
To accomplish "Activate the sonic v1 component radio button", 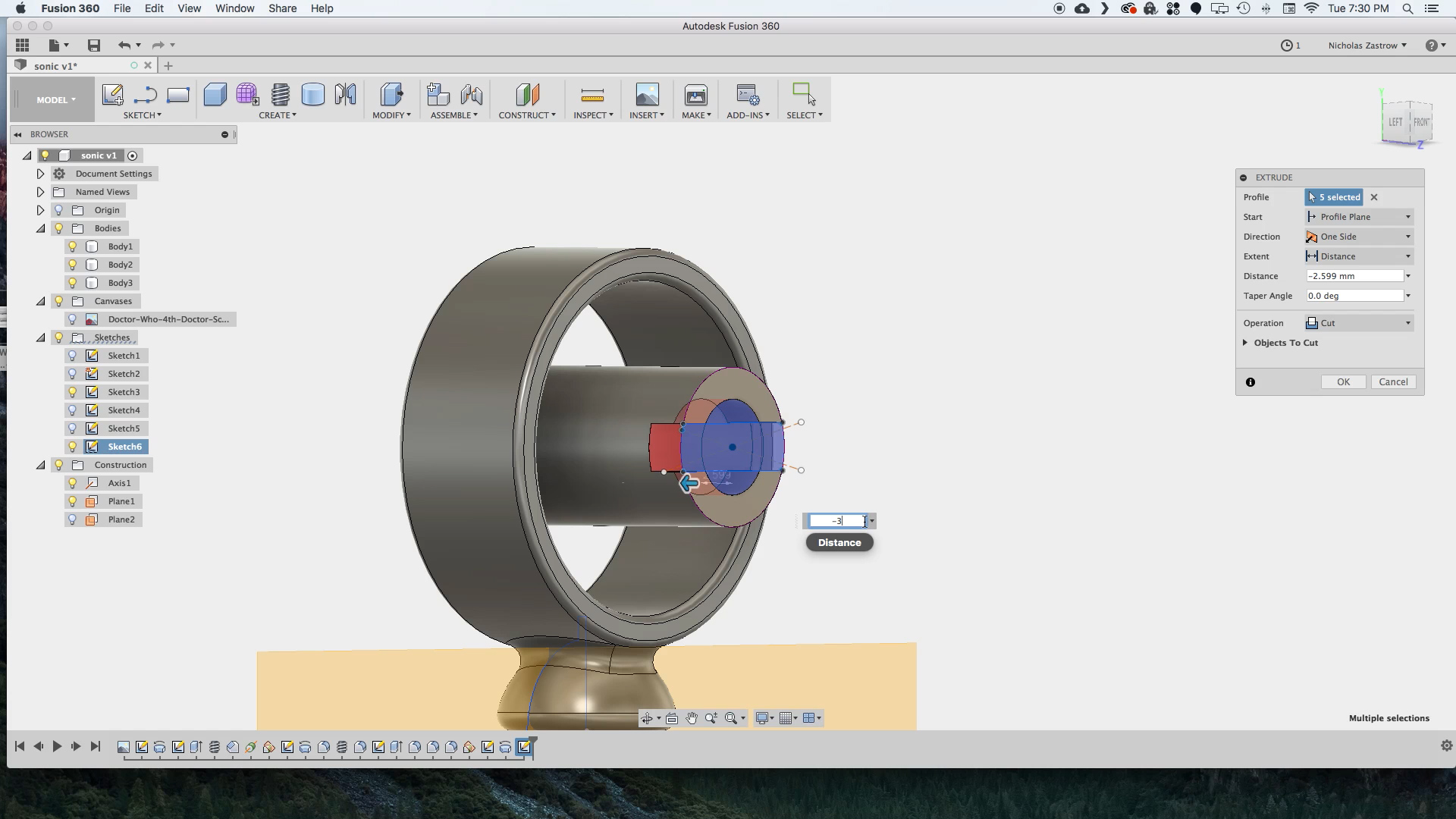I will (133, 155).
